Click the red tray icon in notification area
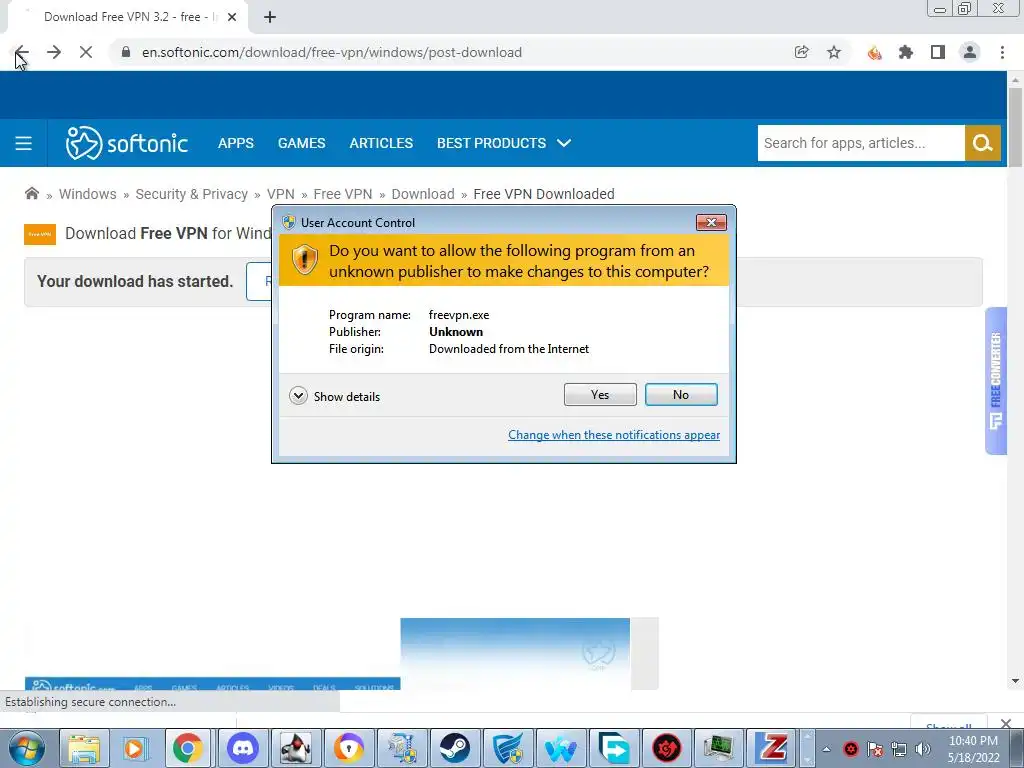The image size is (1024, 768). tap(850, 749)
